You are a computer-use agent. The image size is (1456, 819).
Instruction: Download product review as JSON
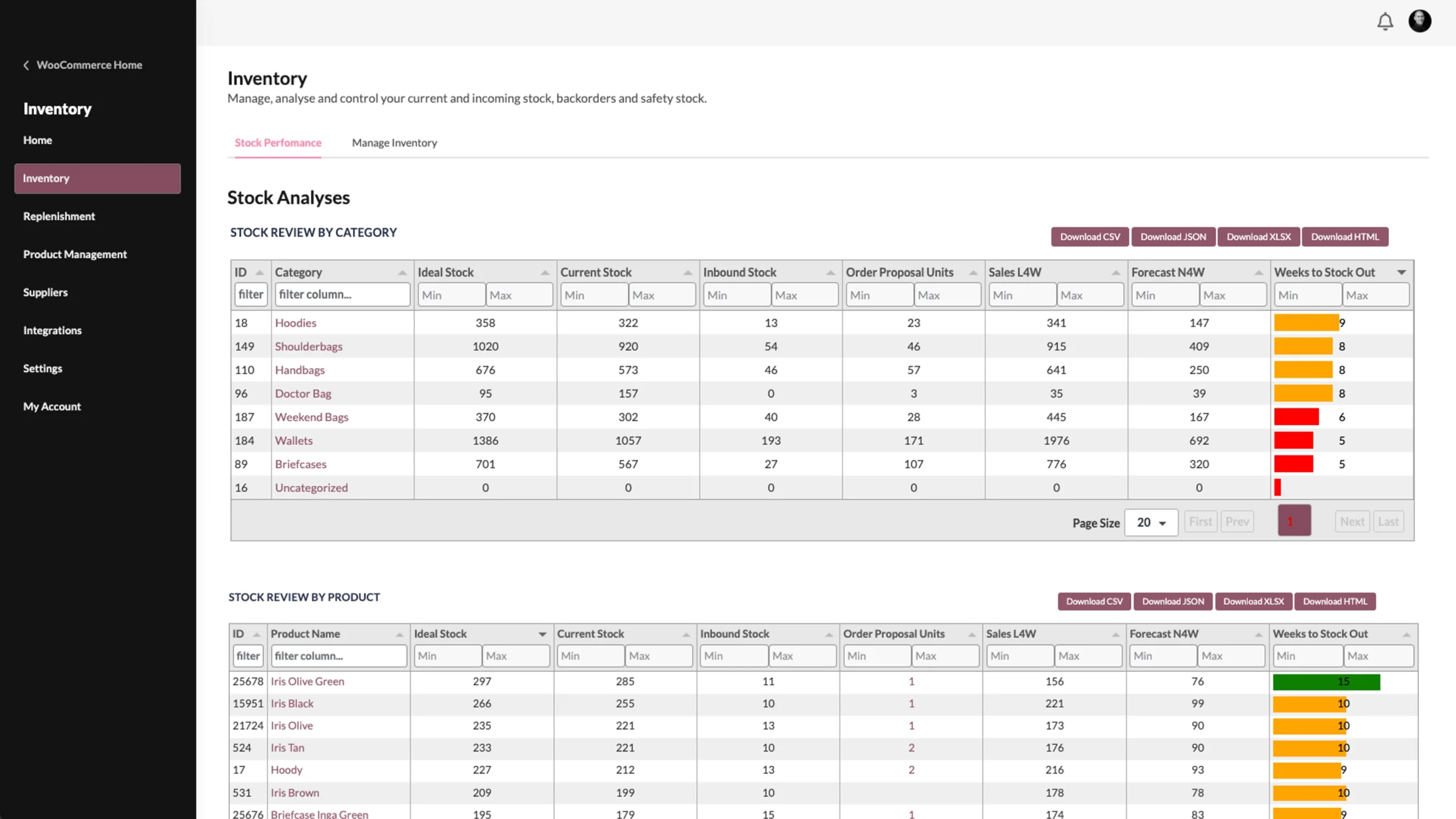pos(1173,601)
